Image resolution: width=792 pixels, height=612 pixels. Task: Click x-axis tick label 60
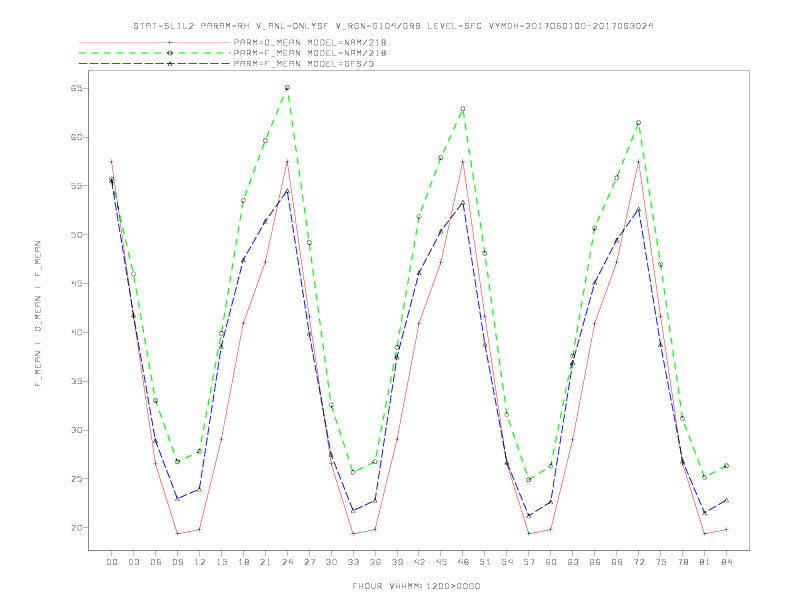[x=551, y=562]
